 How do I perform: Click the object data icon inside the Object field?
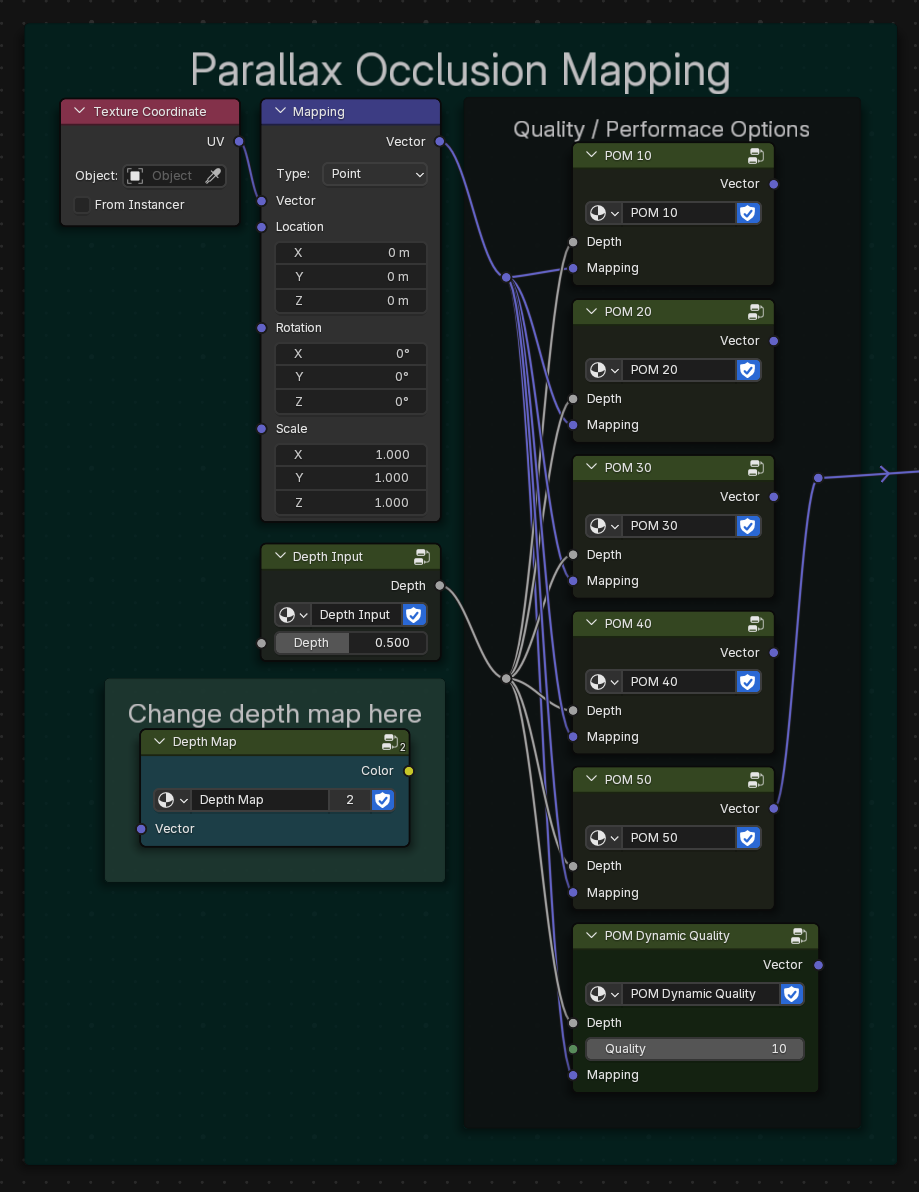tap(135, 175)
